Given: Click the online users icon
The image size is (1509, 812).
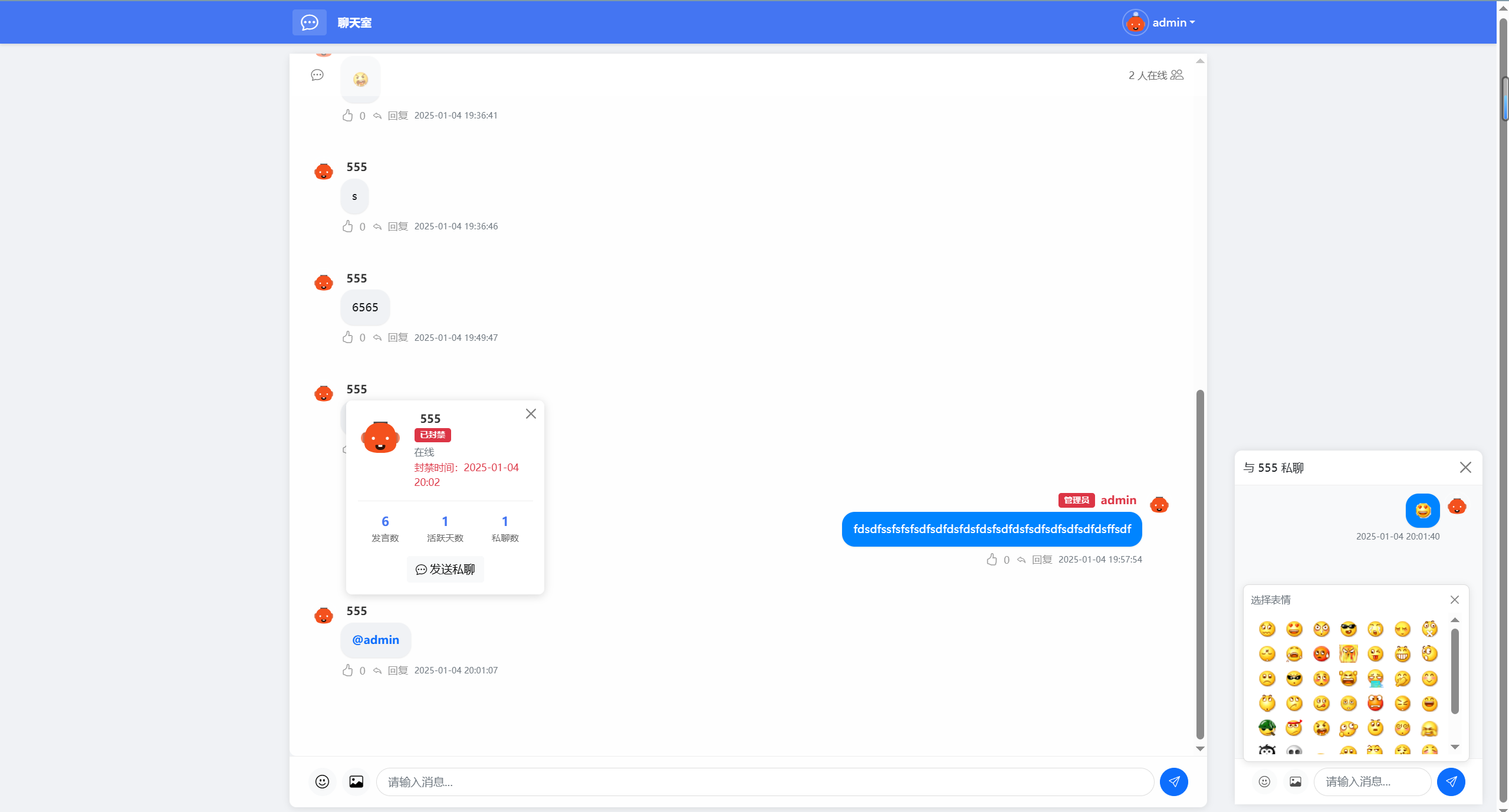Looking at the screenshot, I should pyautogui.click(x=1177, y=75).
